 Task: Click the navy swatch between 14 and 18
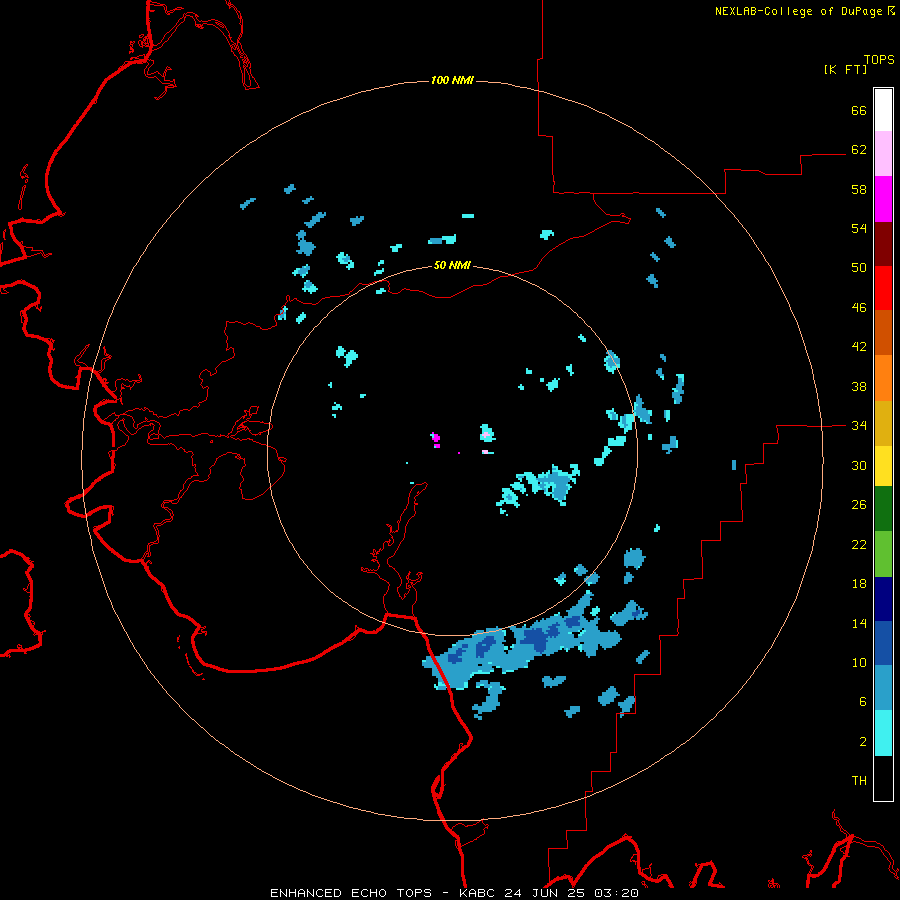(x=883, y=599)
